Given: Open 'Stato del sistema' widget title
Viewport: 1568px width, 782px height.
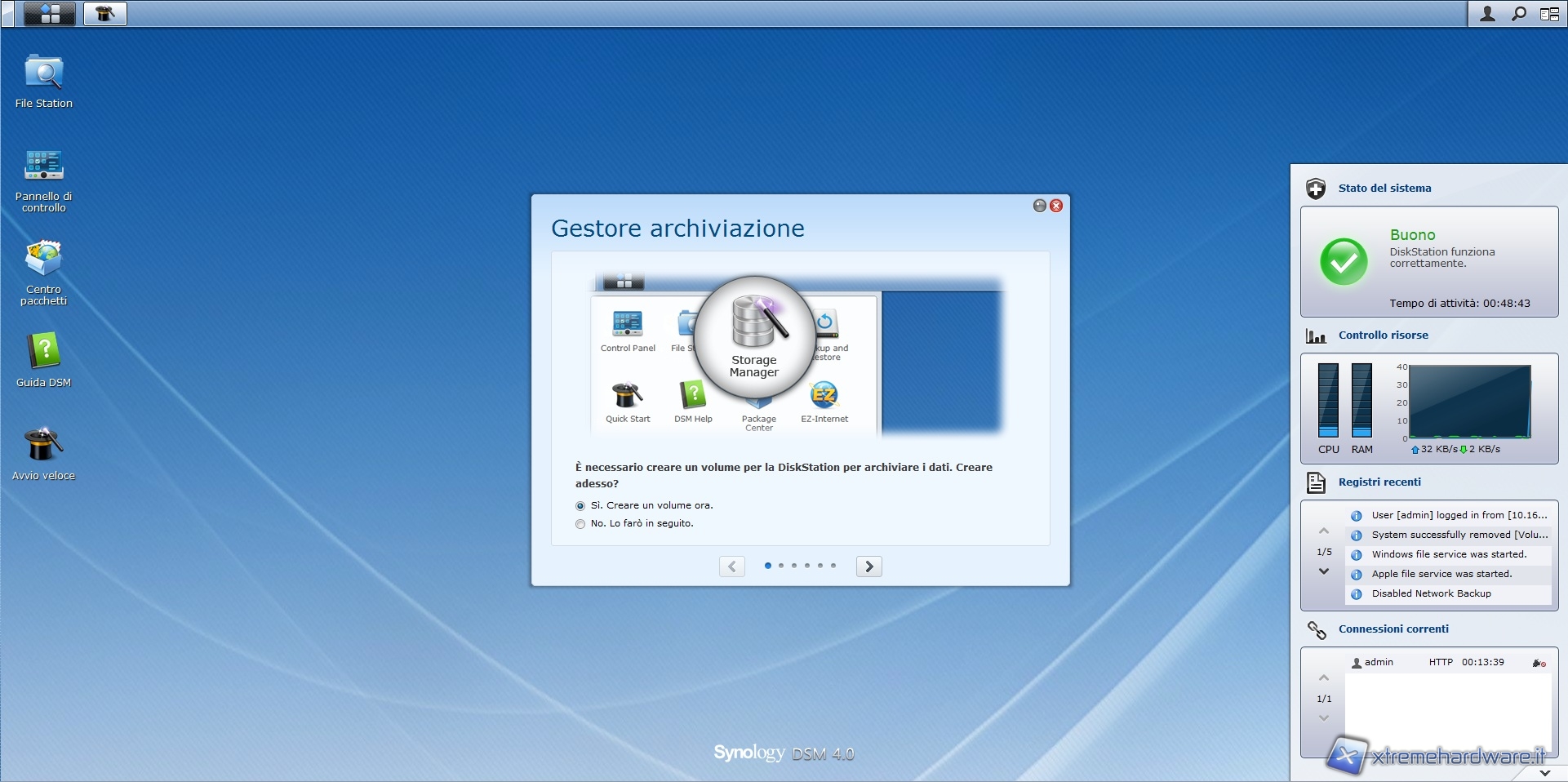Looking at the screenshot, I should point(1384,188).
